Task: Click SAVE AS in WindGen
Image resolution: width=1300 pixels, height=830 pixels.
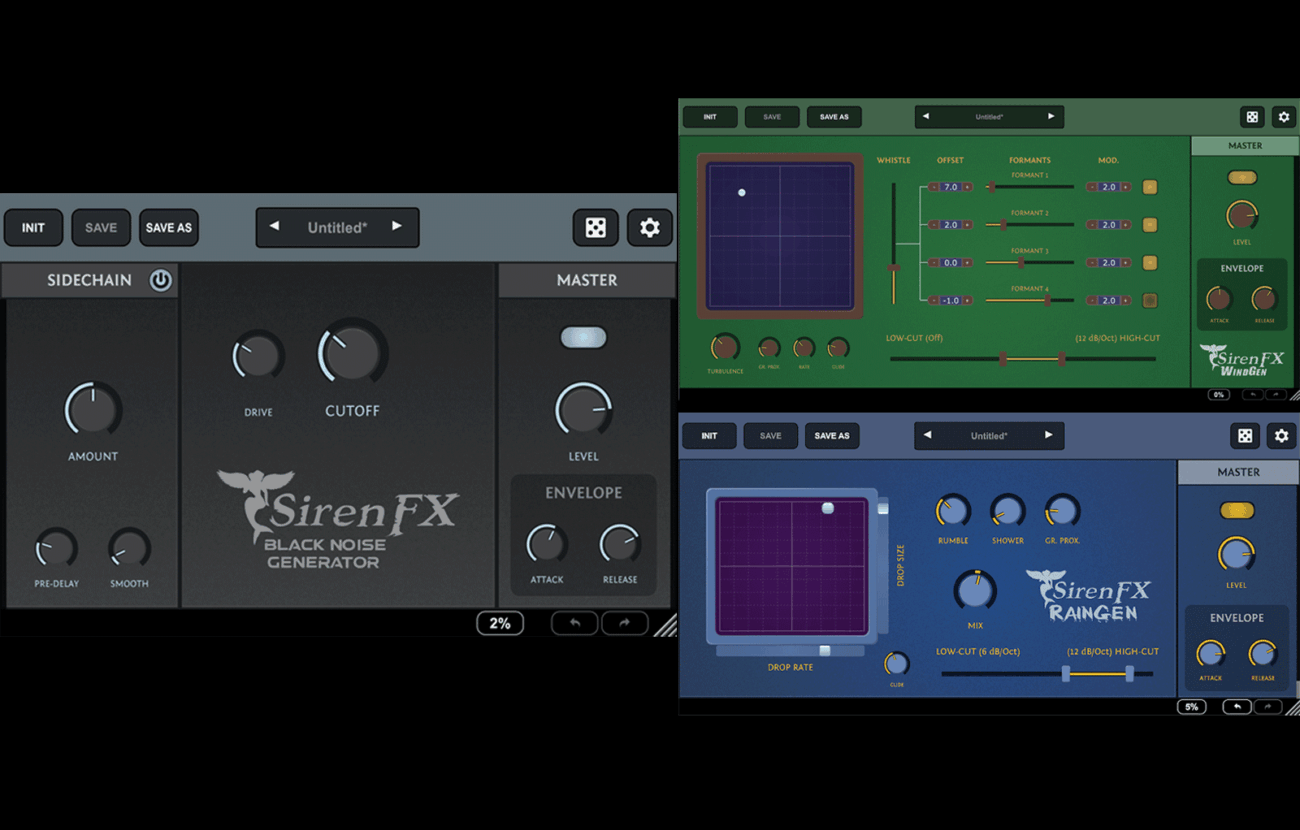Action: click(x=834, y=117)
